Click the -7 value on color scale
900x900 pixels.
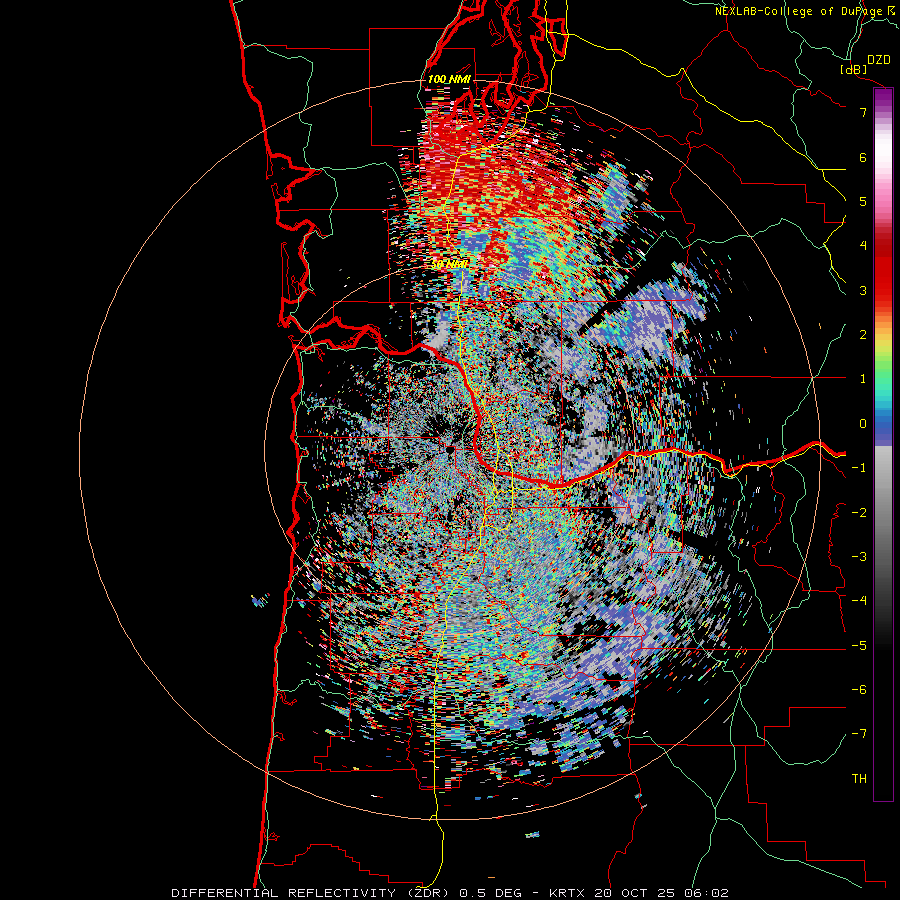[859, 734]
